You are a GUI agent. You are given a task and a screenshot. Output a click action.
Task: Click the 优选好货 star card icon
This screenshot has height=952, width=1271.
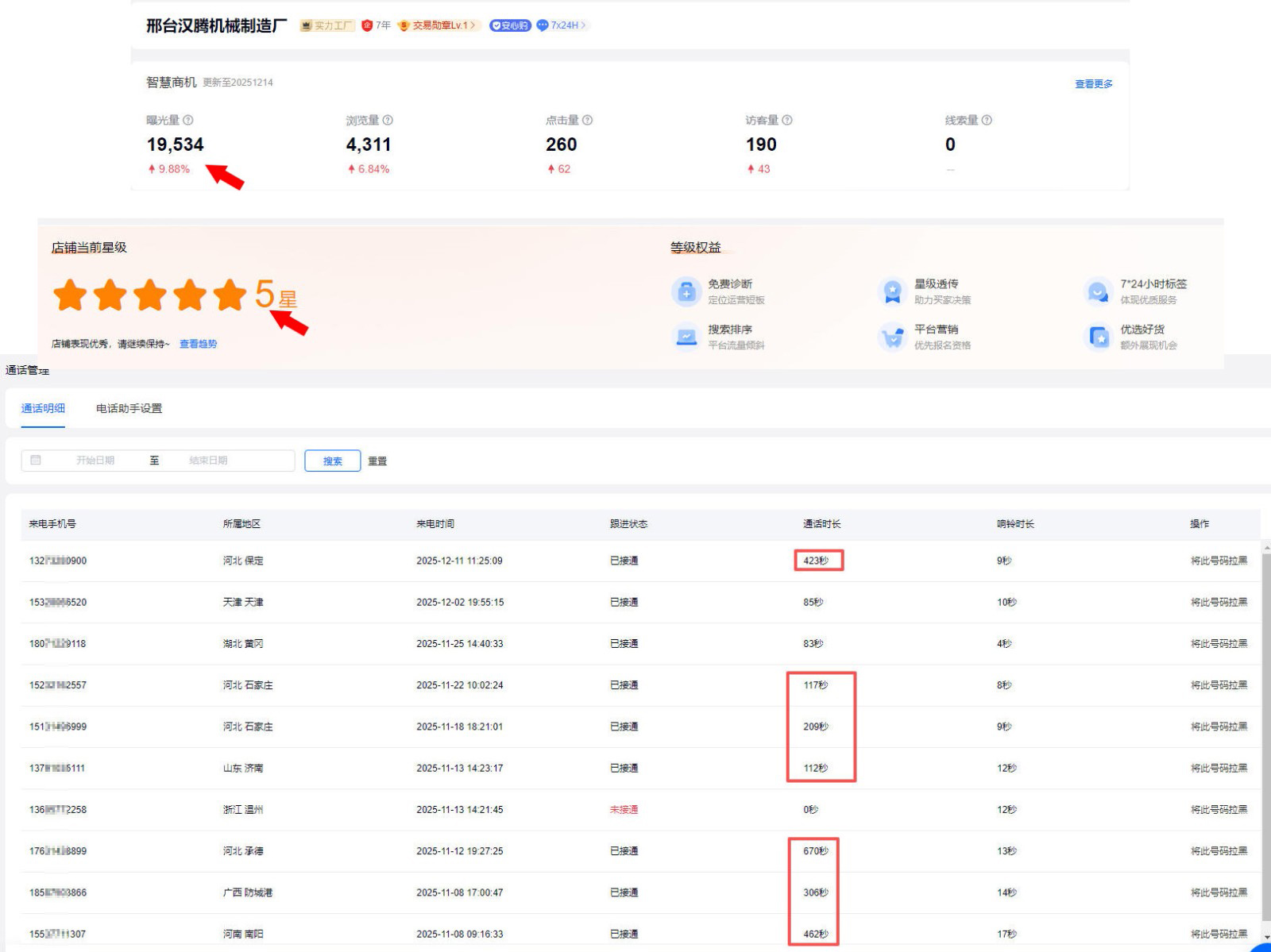tap(1098, 337)
